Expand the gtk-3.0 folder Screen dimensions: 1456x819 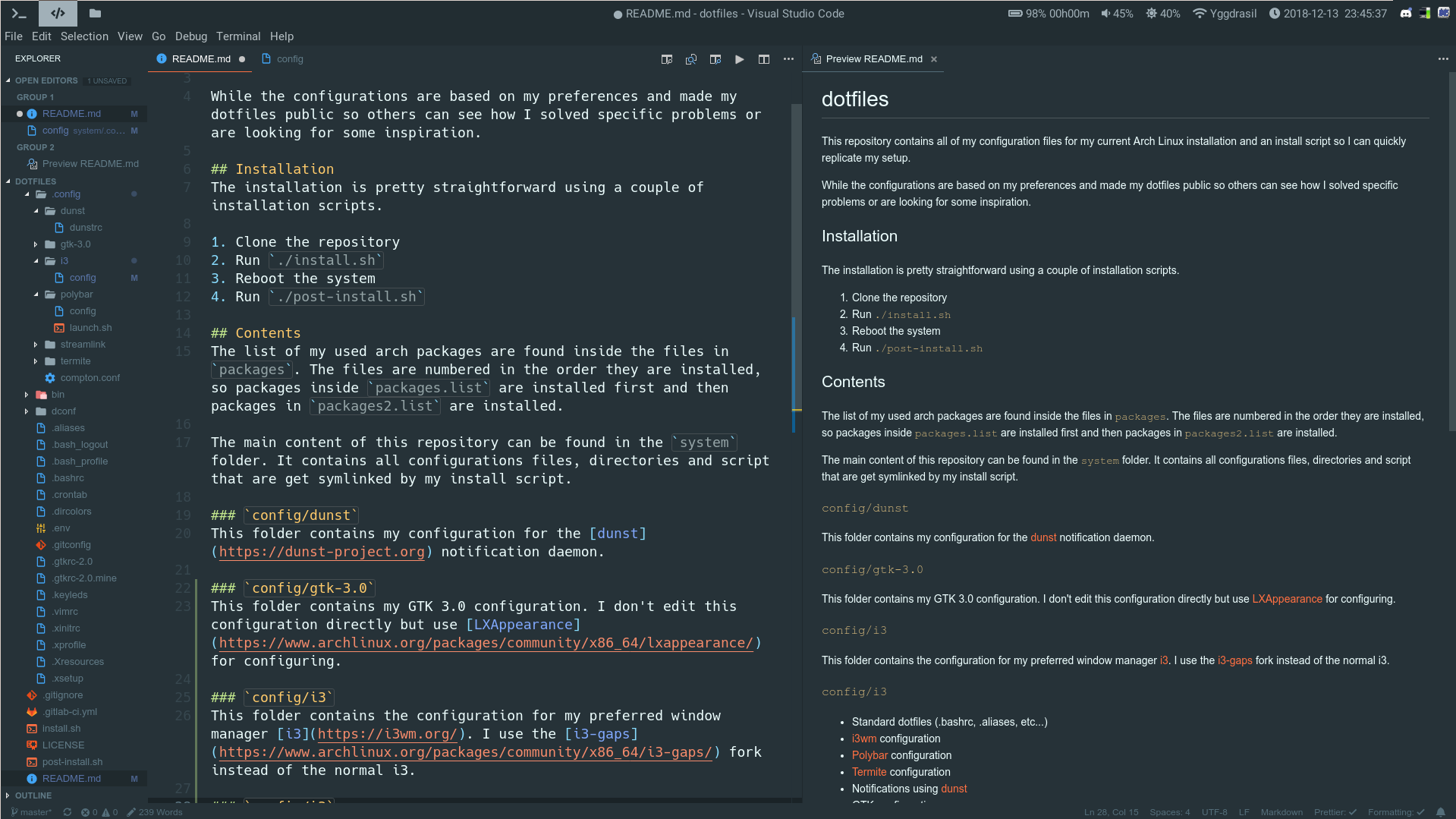tap(74, 244)
